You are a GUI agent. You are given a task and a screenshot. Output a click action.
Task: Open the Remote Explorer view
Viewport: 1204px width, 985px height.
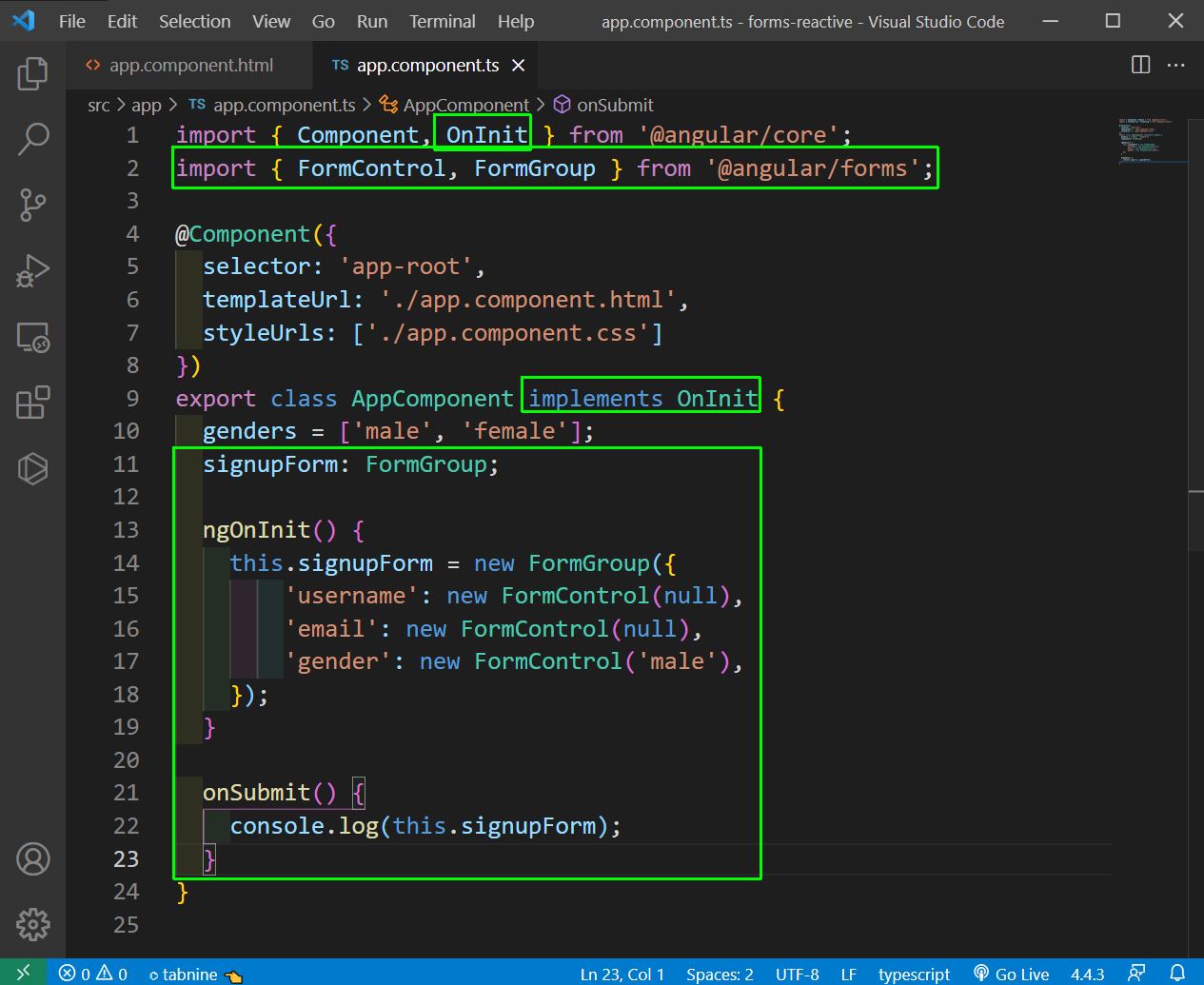coord(32,337)
